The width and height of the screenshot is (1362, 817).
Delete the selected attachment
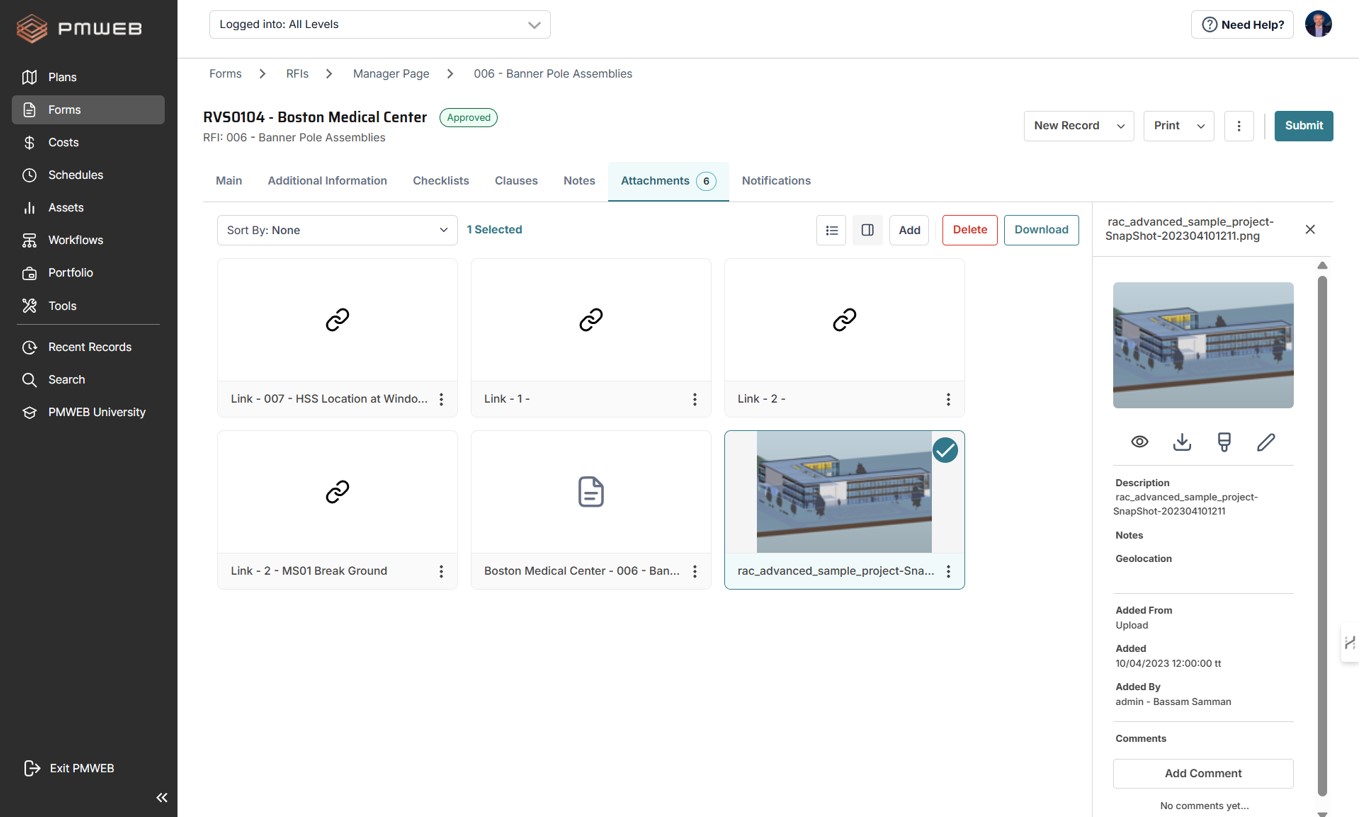click(970, 230)
